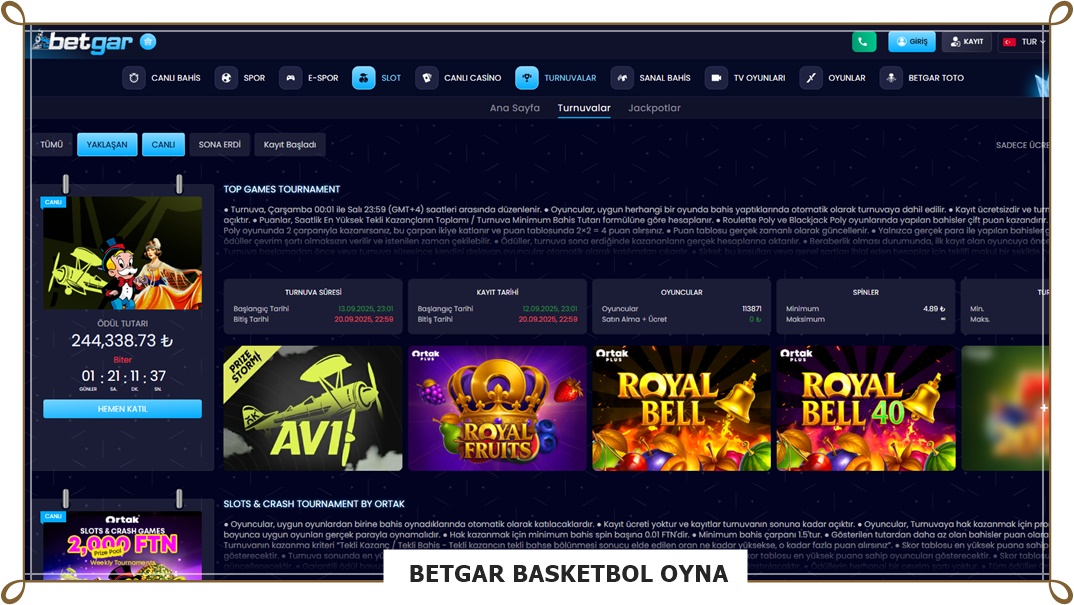
Task: Open TV Oyunları from the navigation
Action: (746, 78)
